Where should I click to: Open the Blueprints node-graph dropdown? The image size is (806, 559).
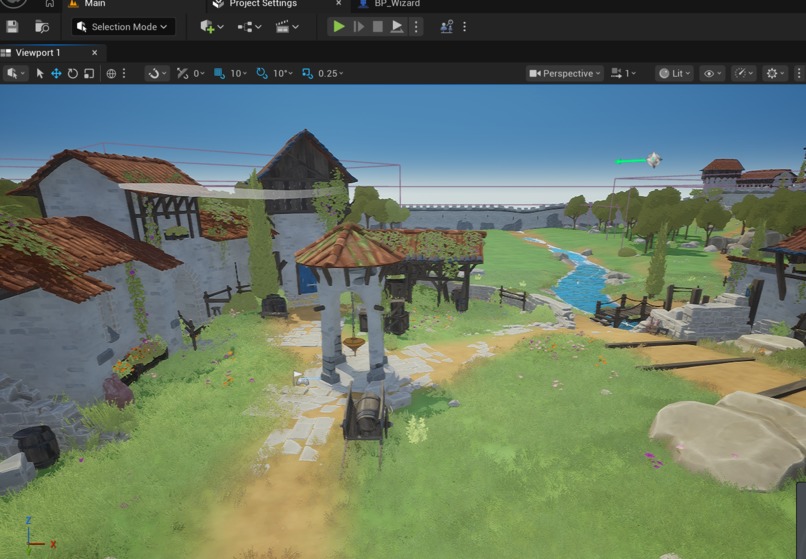coord(249,27)
